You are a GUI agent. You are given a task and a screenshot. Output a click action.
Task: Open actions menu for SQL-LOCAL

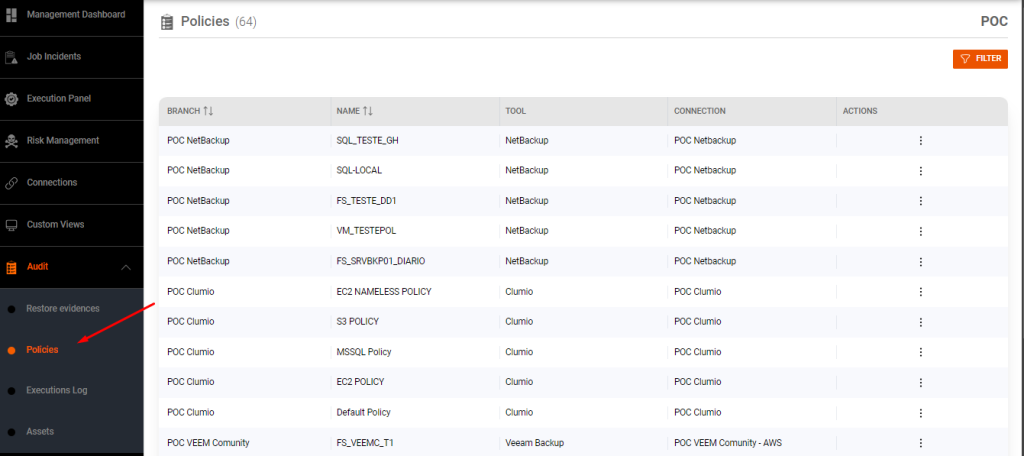pyautogui.click(x=921, y=171)
